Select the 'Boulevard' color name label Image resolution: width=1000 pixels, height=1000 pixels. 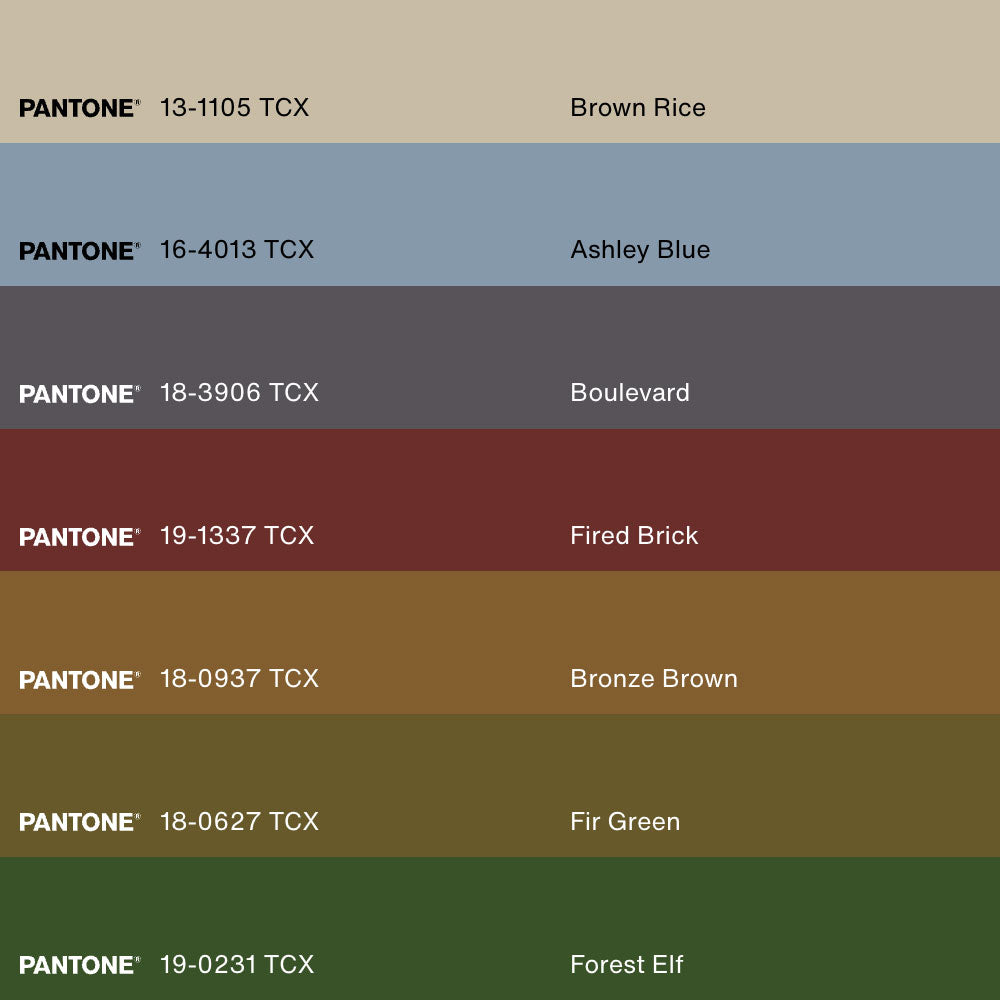pyautogui.click(x=629, y=393)
